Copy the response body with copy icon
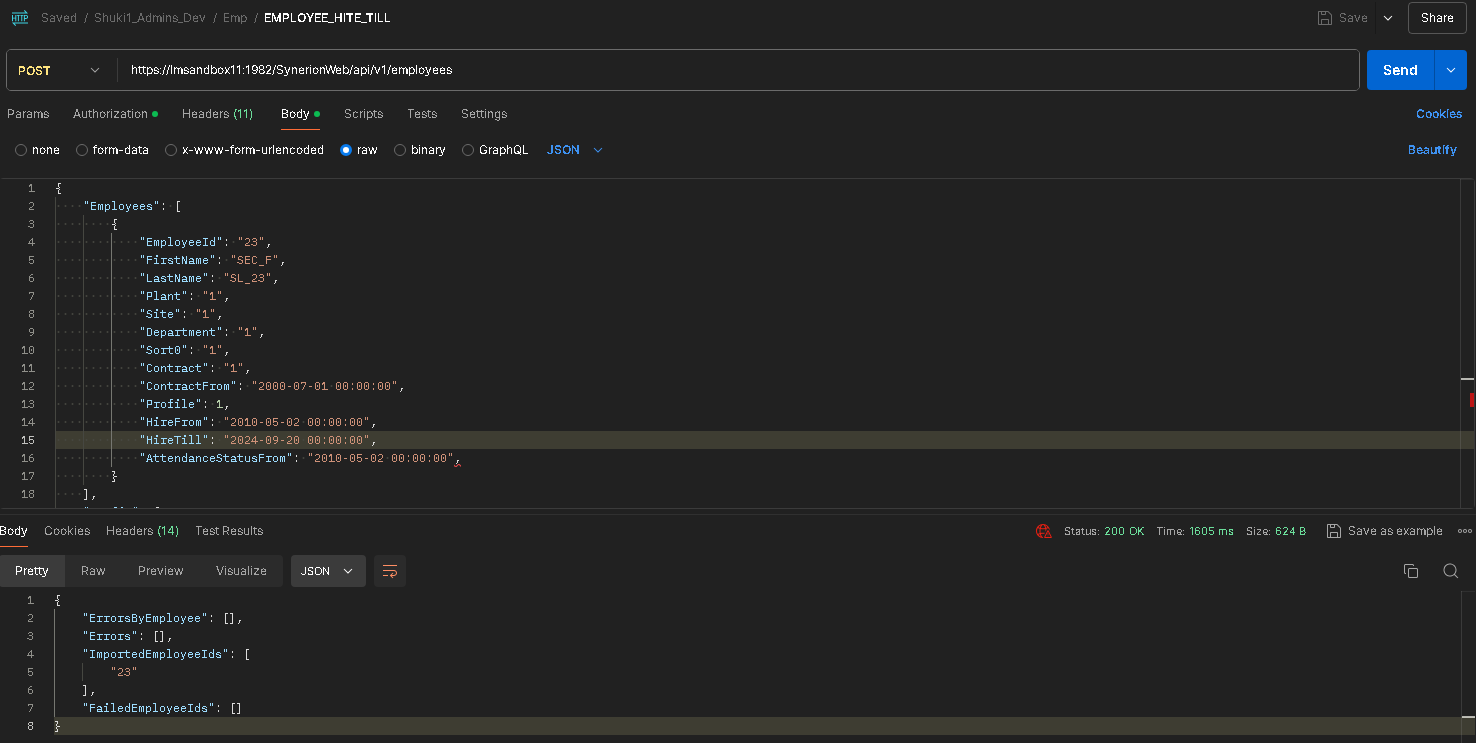The height and width of the screenshot is (743, 1476). (1411, 571)
